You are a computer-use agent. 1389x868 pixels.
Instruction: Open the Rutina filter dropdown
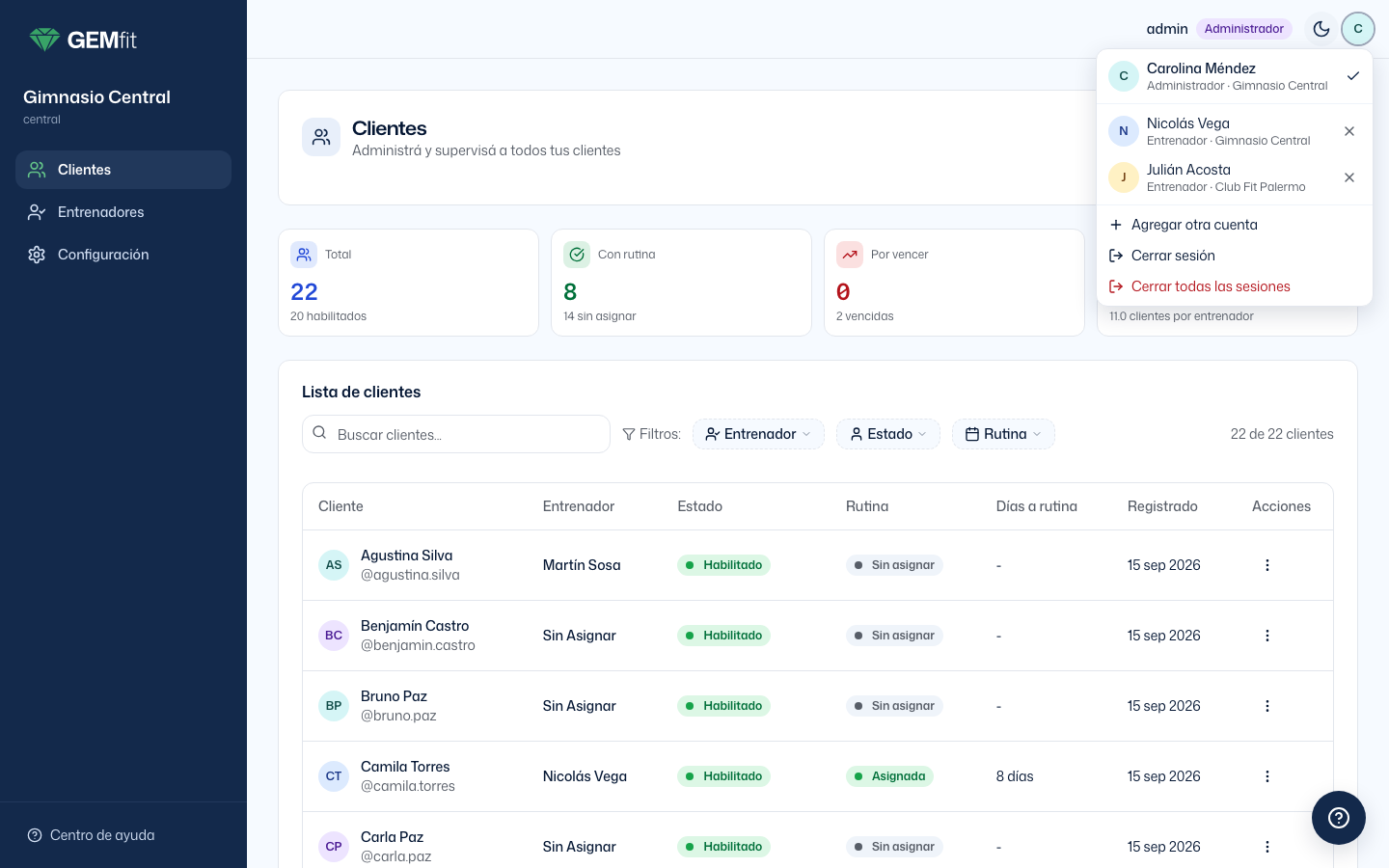point(1003,434)
